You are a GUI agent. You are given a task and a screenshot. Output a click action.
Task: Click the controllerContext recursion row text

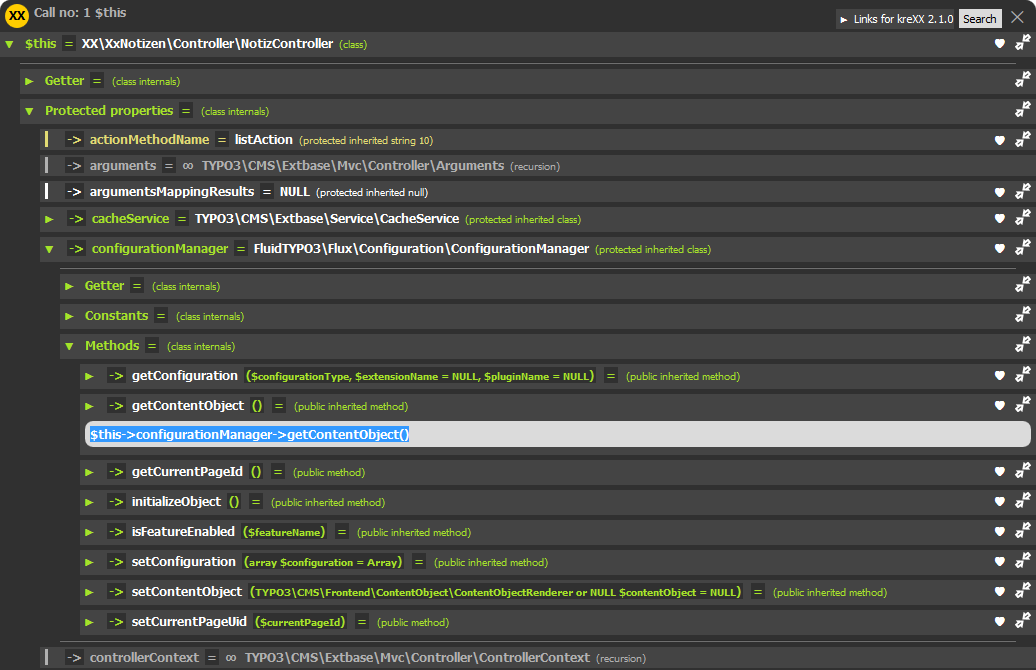pos(367,657)
